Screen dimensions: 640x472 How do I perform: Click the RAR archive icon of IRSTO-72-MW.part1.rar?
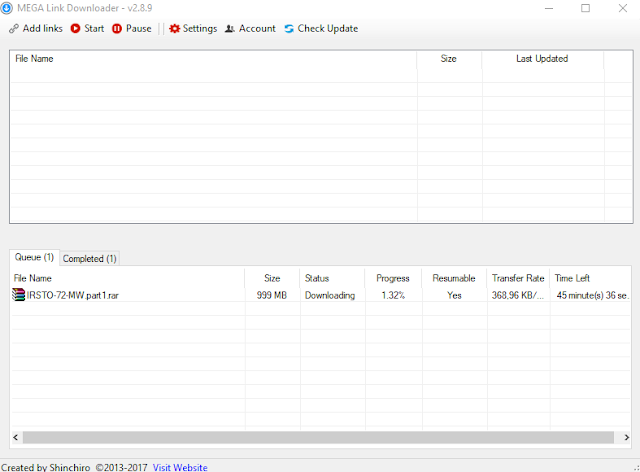[18, 295]
